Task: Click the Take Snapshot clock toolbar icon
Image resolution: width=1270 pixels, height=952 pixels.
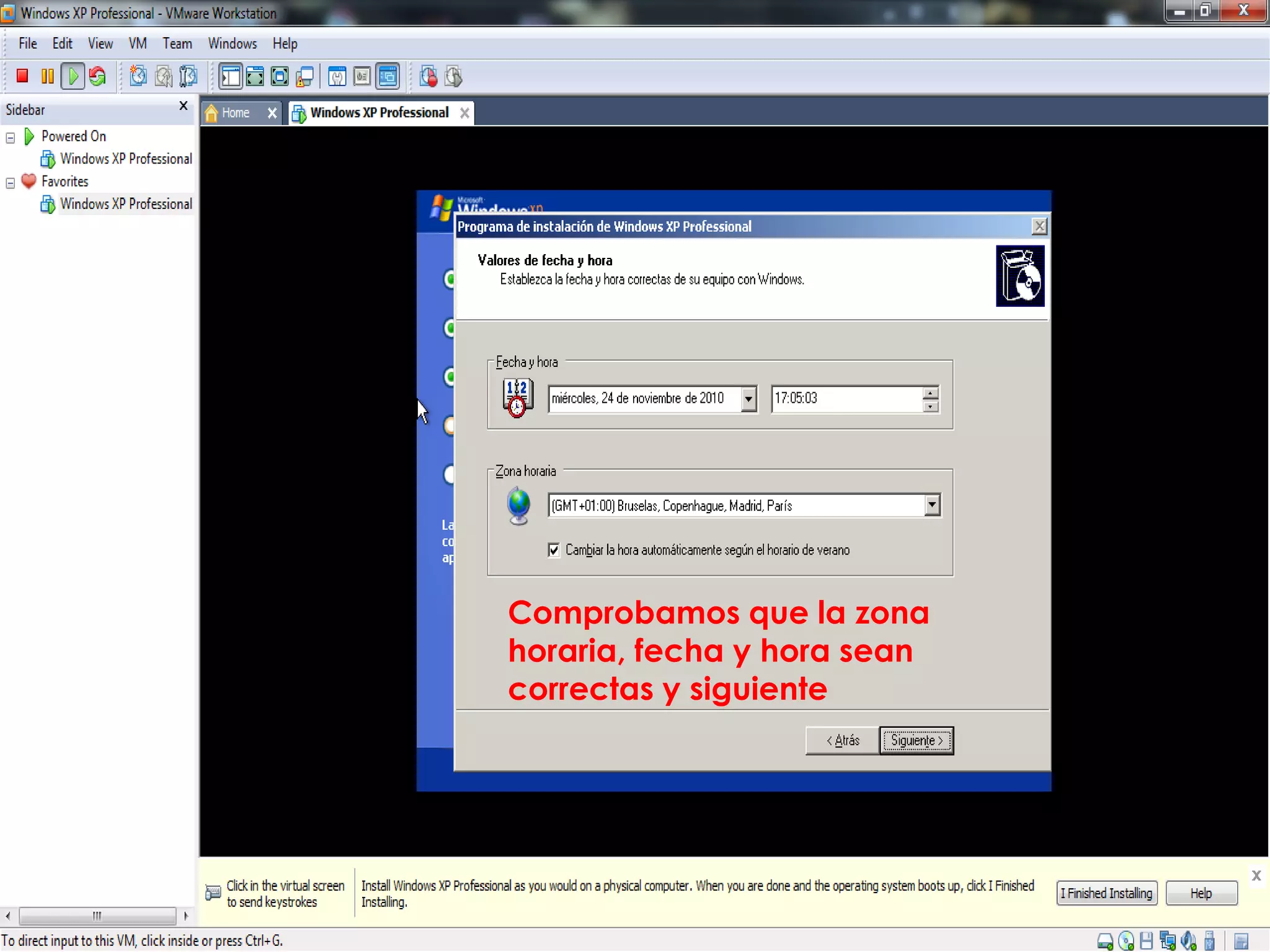Action: (x=138, y=76)
